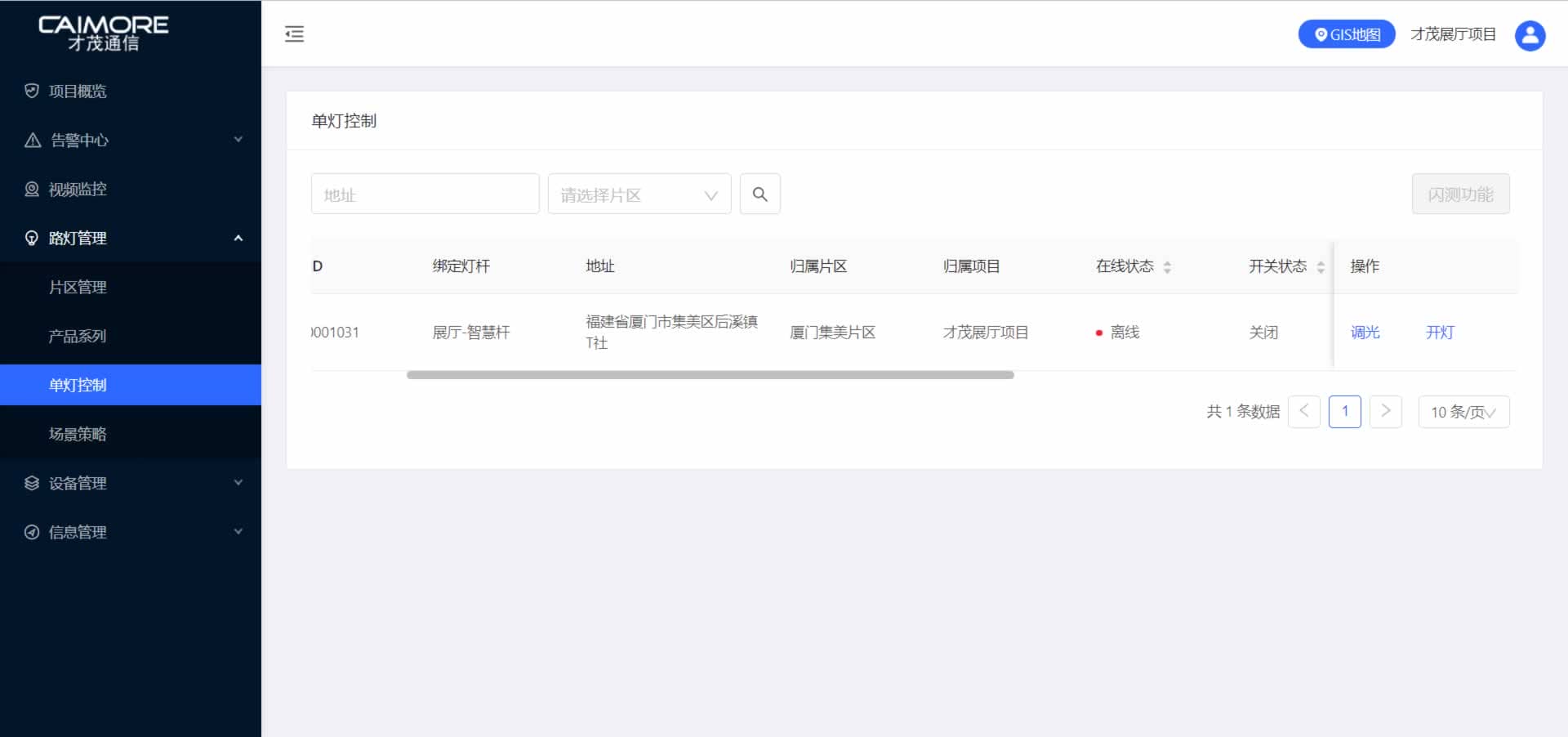Sort the table by 在线状态 online status
Image resolution: width=1568 pixels, height=737 pixels.
pyautogui.click(x=1168, y=266)
